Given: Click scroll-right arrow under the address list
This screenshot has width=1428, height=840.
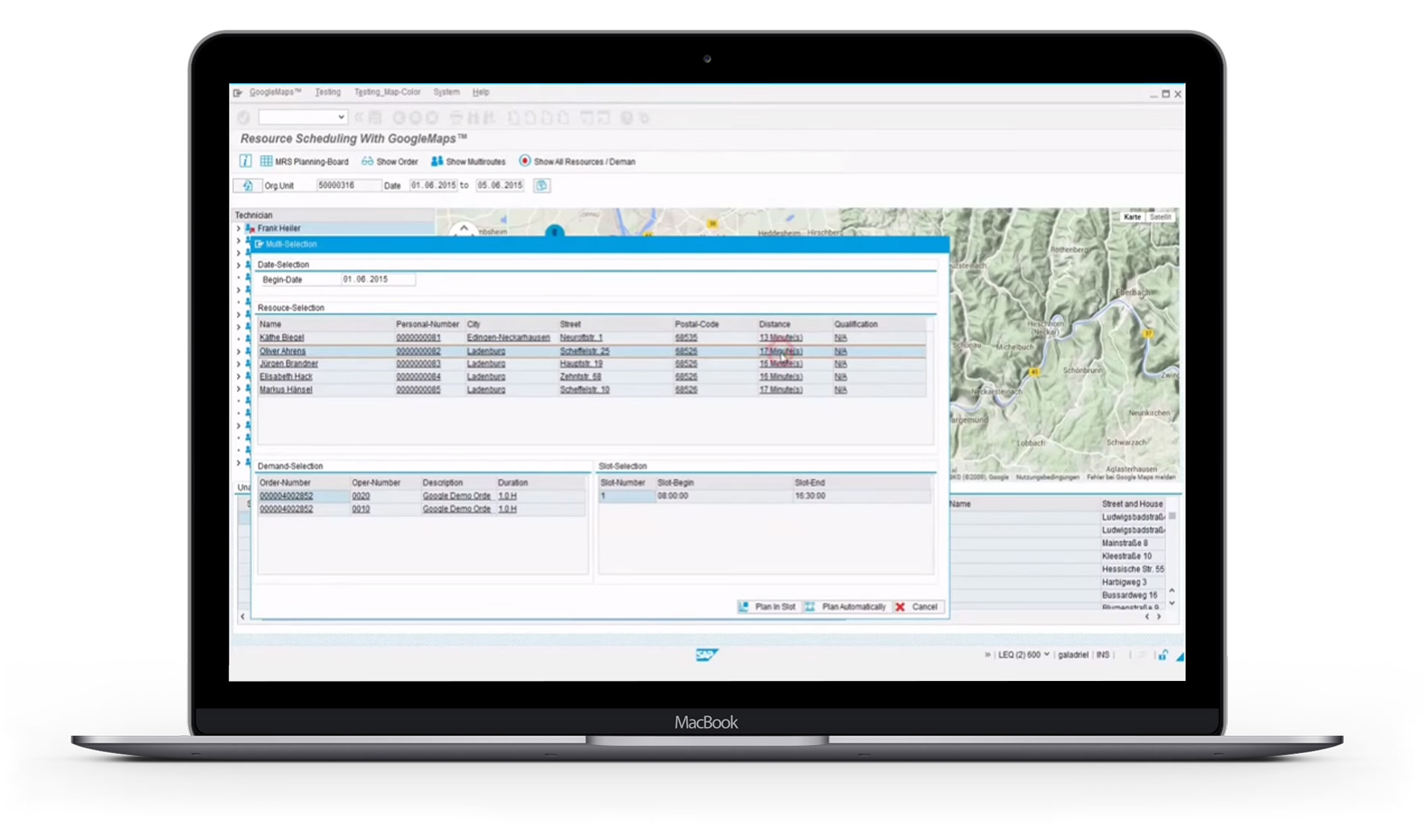Looking at the screenshot, I should (1159, 616).
